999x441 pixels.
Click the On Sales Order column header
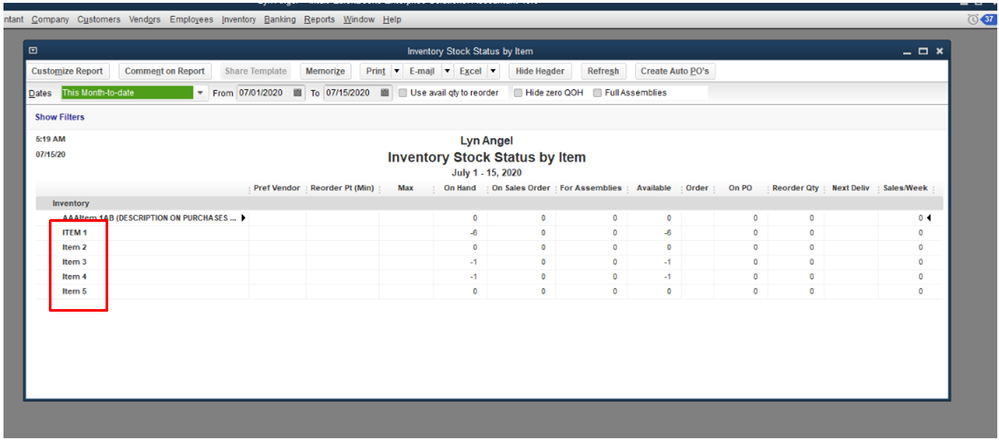click(521, 189)
